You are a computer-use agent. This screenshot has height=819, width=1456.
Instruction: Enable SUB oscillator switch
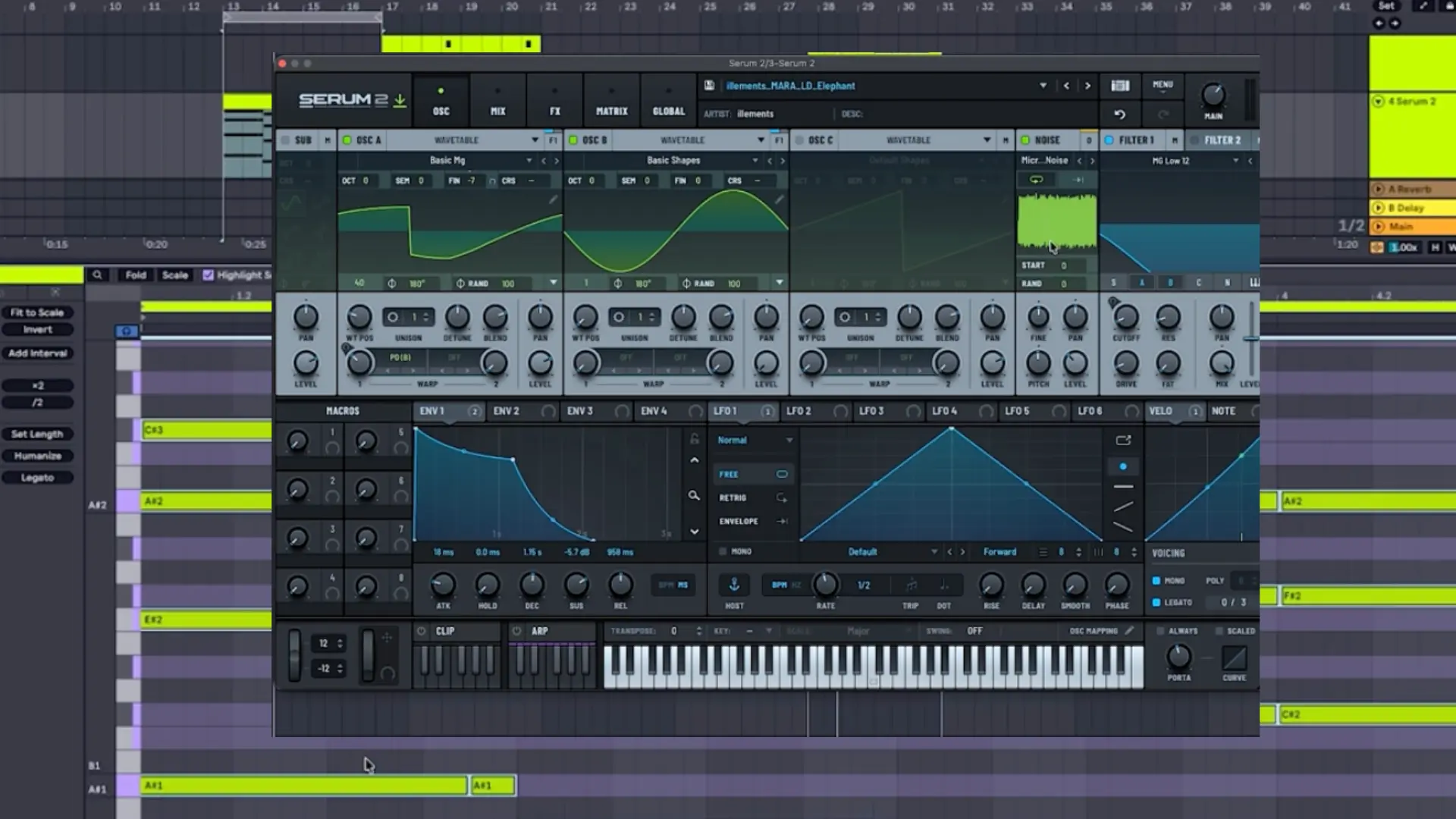click(286, 140)
